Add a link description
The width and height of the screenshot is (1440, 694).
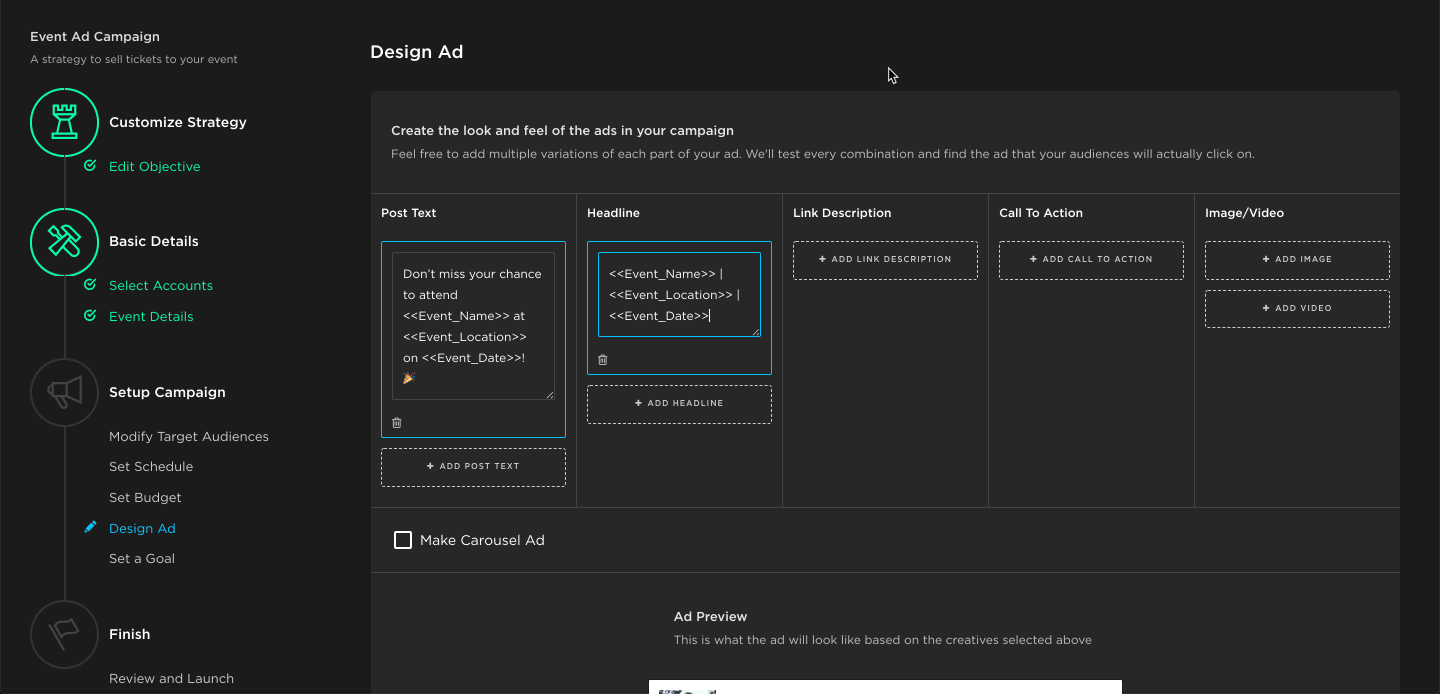point(885,260)
